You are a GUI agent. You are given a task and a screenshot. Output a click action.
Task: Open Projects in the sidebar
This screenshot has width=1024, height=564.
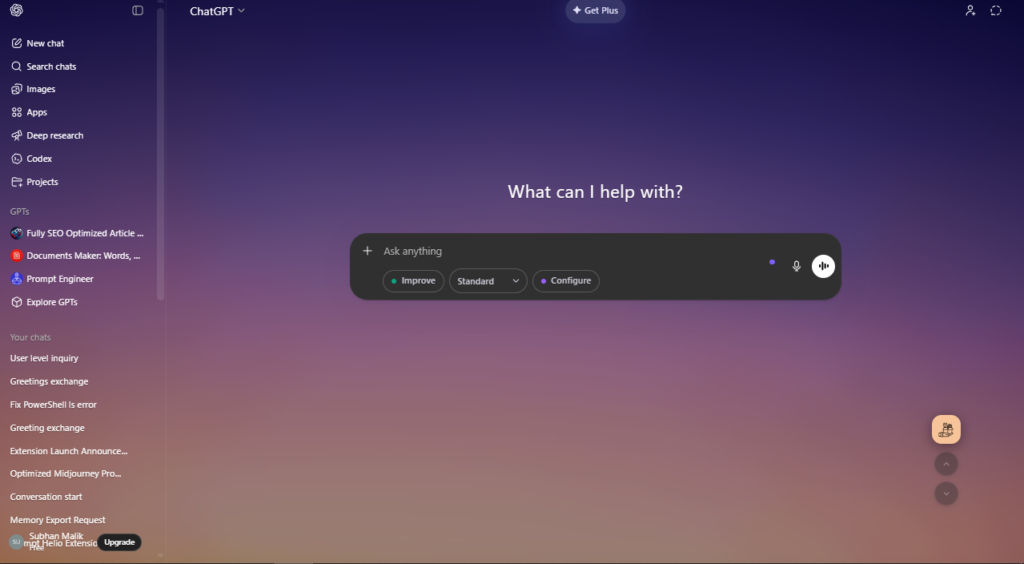[42, 182]
